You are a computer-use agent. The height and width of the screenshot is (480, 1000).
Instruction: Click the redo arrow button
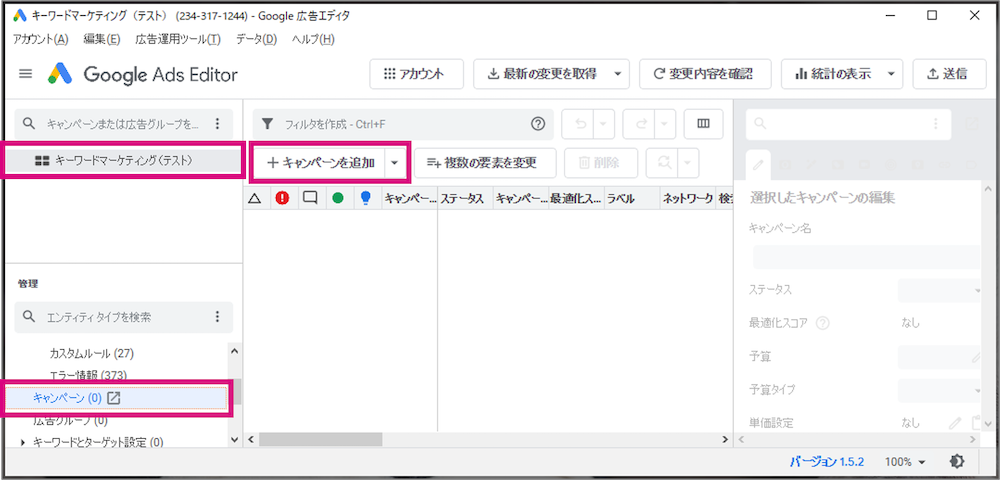640,124
